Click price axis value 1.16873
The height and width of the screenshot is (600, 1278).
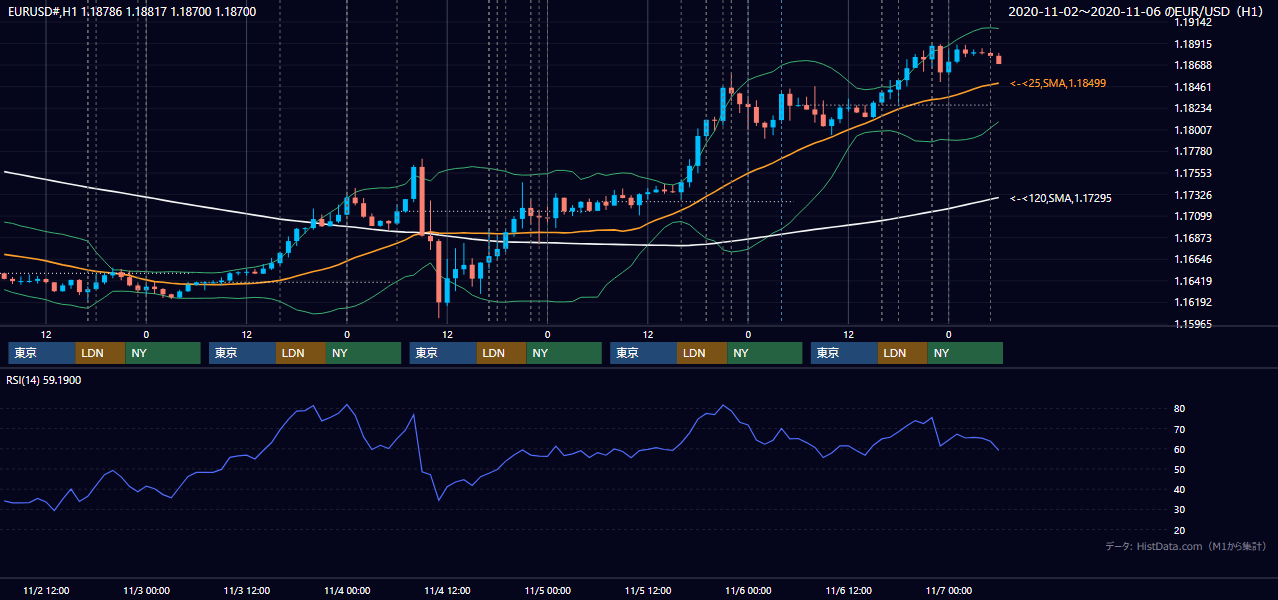(x=1193, y=238)
